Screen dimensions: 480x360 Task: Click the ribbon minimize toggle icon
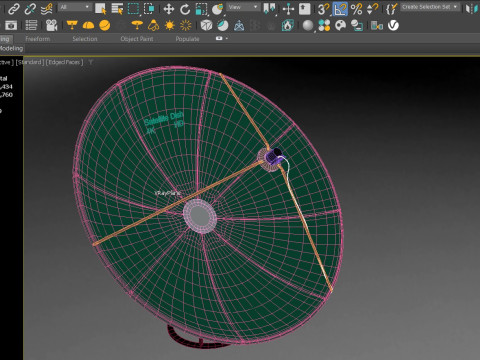[x=219, y=38]
